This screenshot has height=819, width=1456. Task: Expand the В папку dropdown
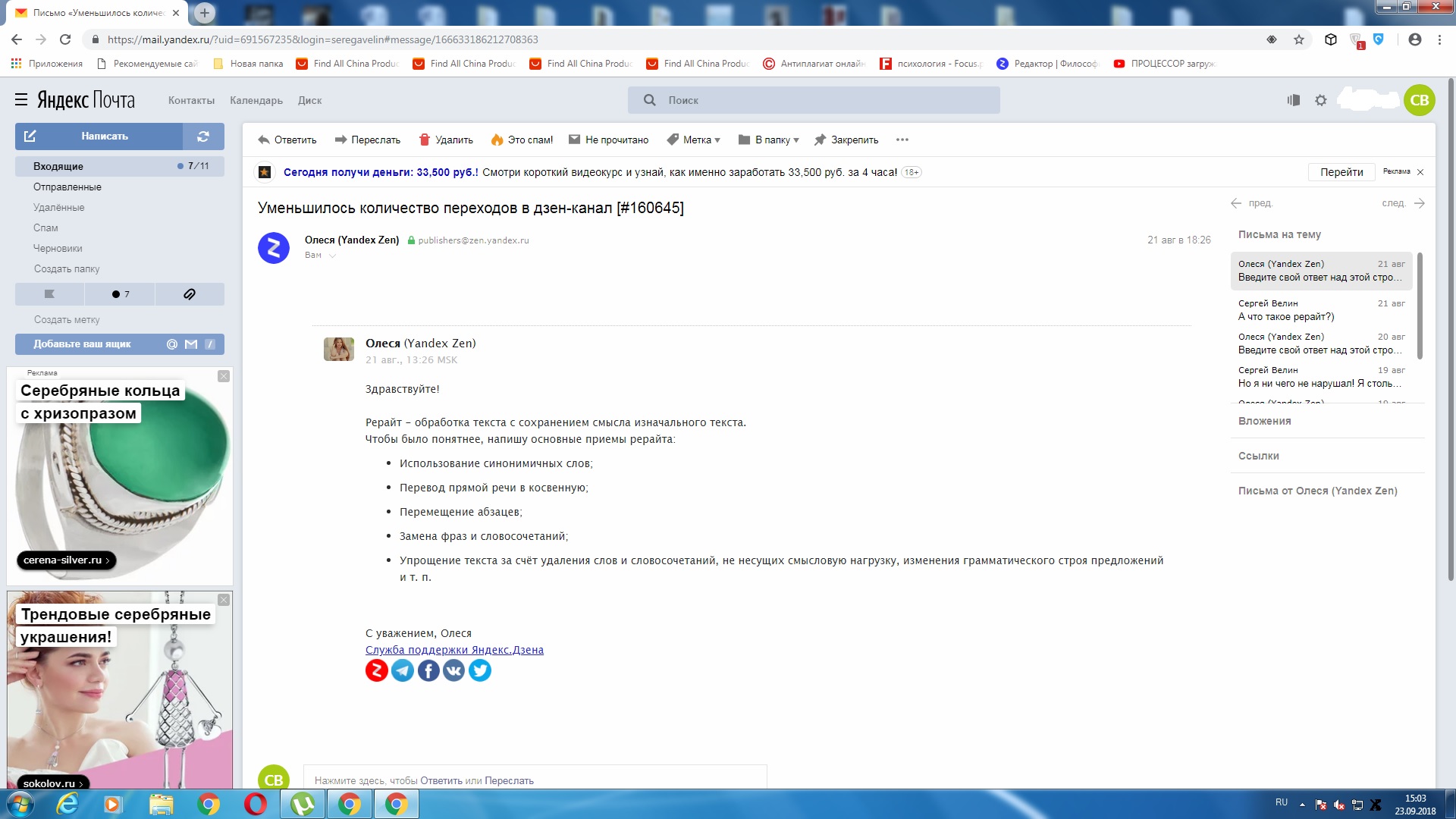tap(769, 140)
